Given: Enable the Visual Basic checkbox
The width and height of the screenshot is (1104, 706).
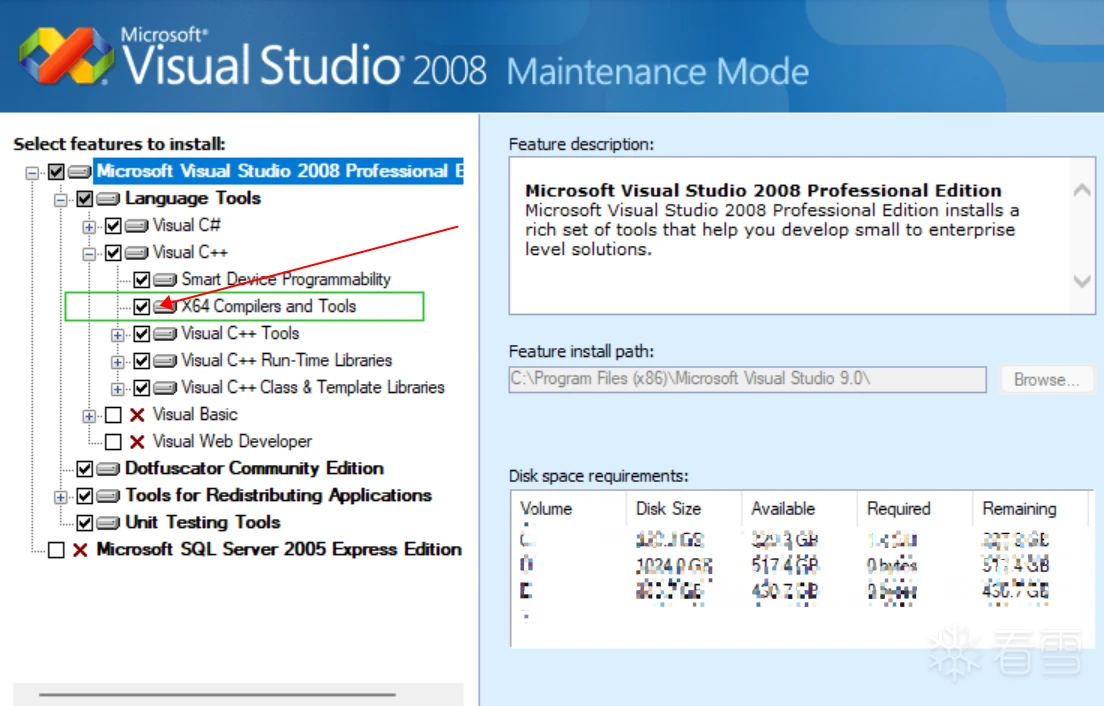Looking at the screenshot, I should point(113,415).
